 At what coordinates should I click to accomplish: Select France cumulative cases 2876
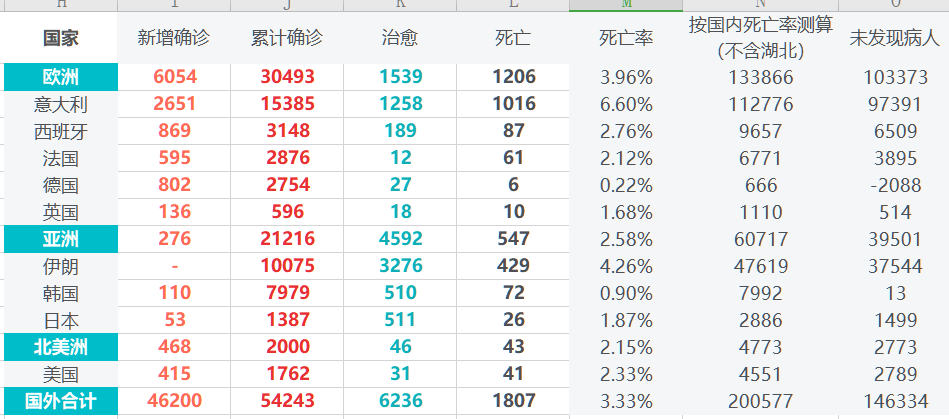[287, 158]
